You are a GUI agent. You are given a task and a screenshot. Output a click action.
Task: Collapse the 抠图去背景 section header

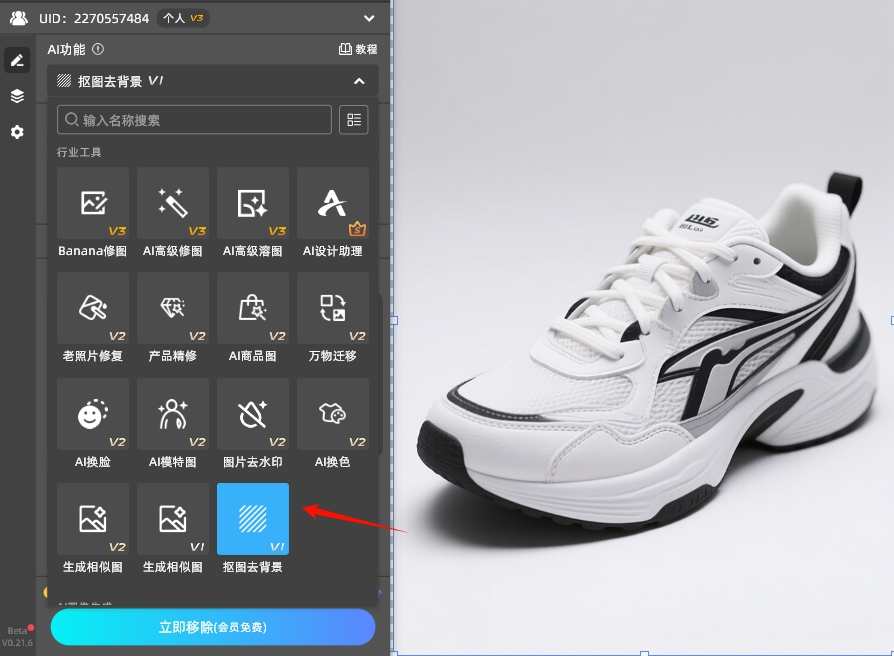point(359,81)
